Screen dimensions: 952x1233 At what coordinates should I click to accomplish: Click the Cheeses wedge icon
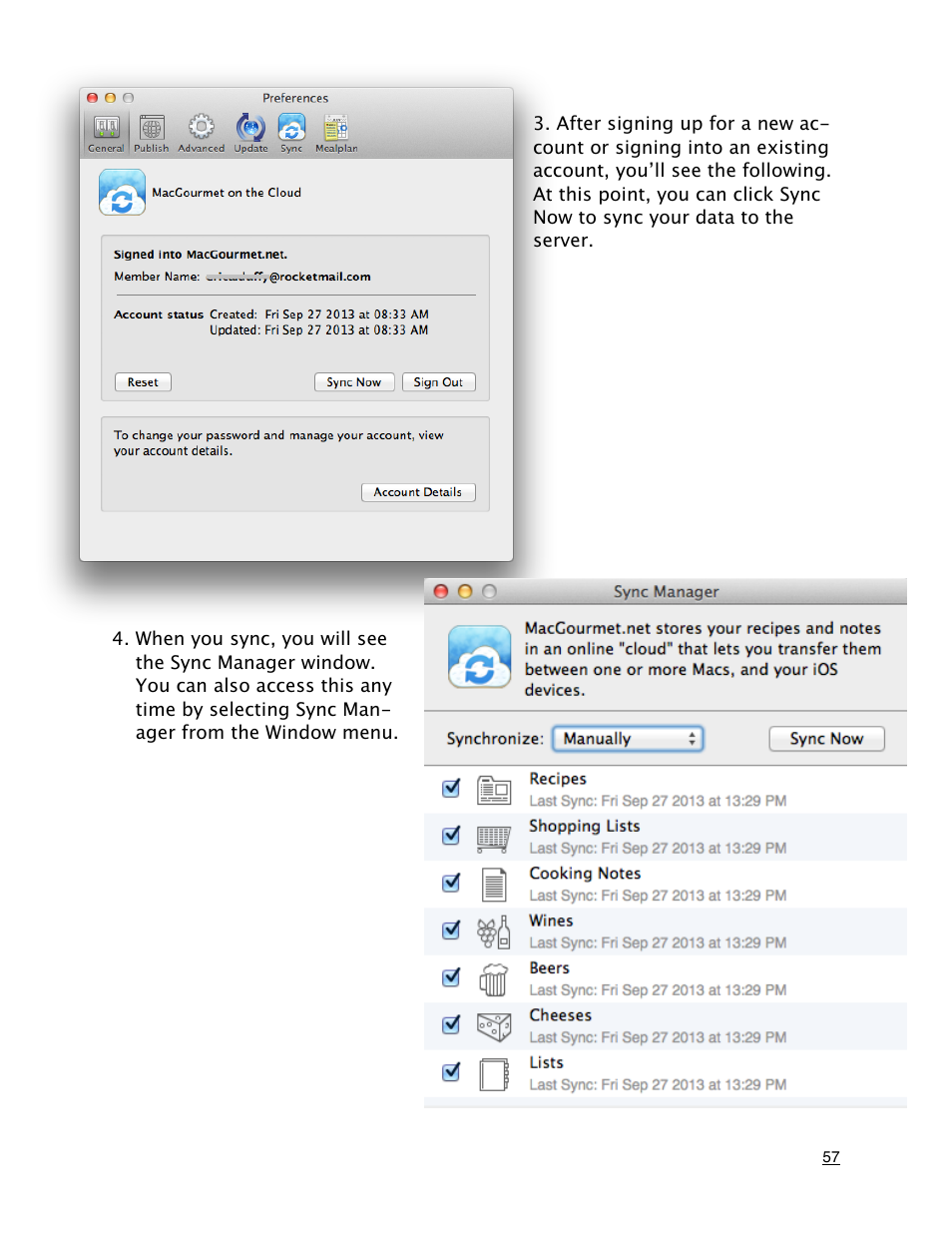coord(494,1026)
